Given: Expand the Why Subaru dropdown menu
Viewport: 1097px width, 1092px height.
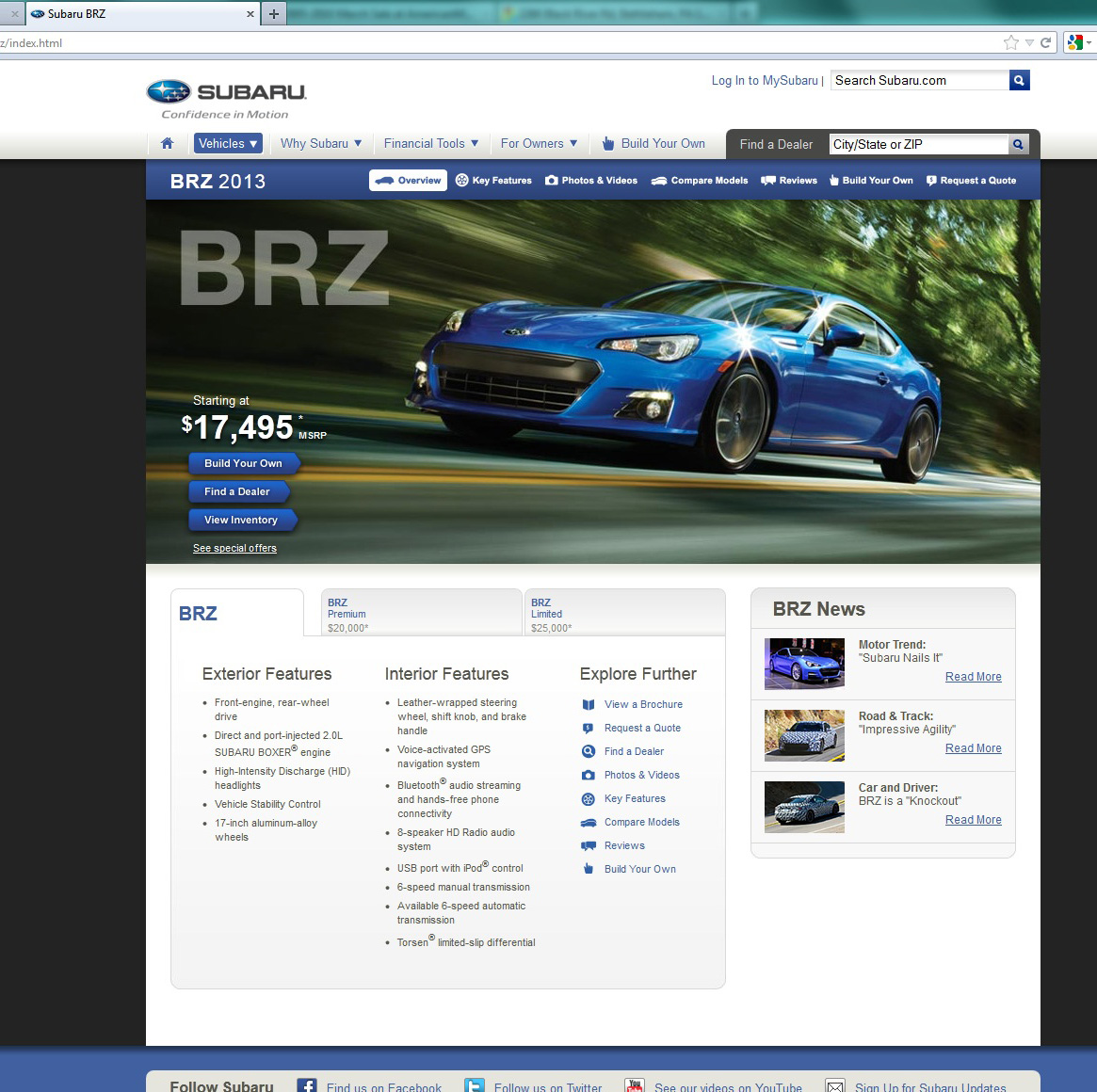Looking at the screenshot, I should (321, 143).
